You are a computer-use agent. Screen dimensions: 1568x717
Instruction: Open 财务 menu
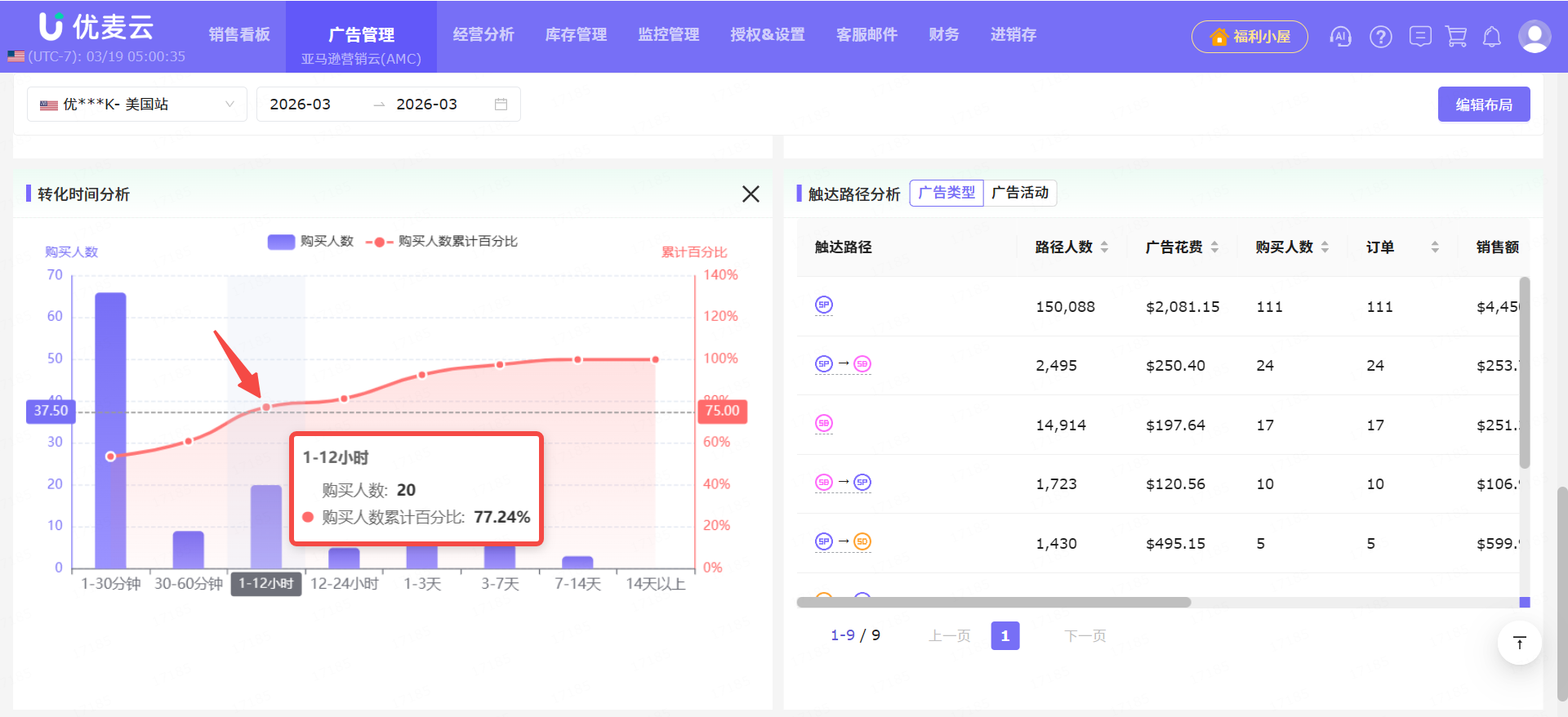(944, 34)
